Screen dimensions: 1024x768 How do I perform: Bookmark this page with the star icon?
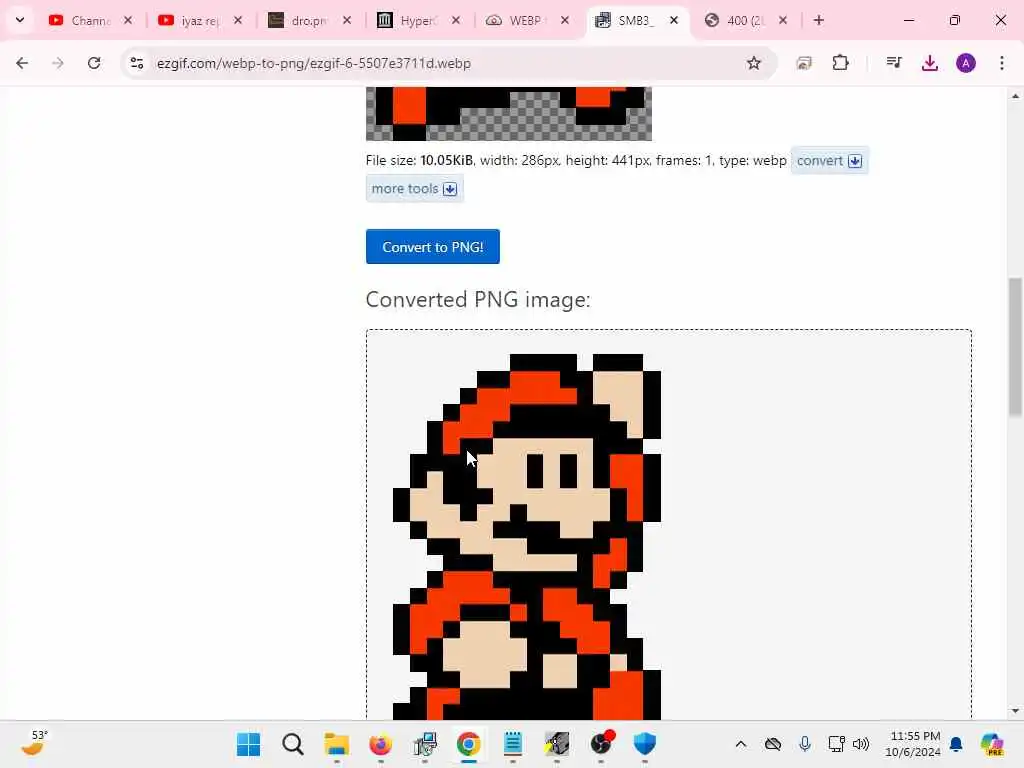pos(754,63)
